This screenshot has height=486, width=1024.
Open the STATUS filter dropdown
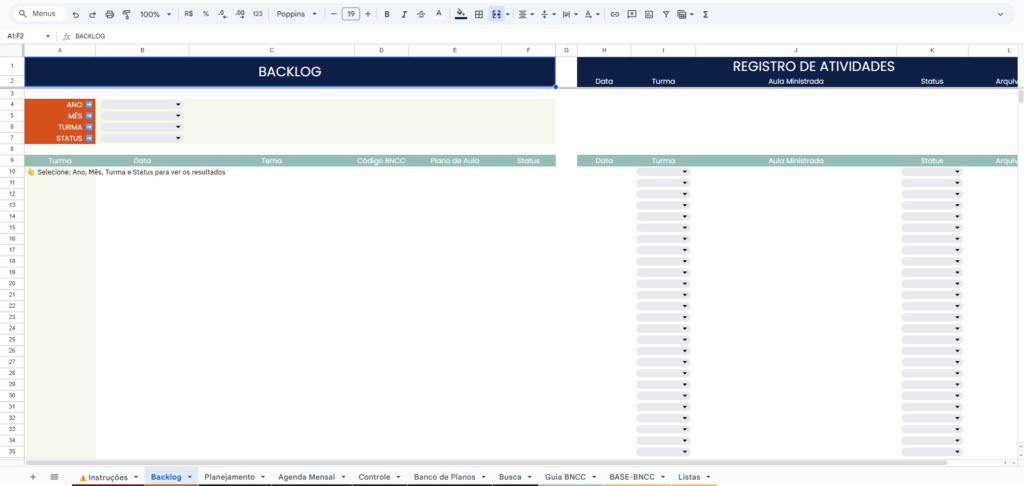click(141, 138)
